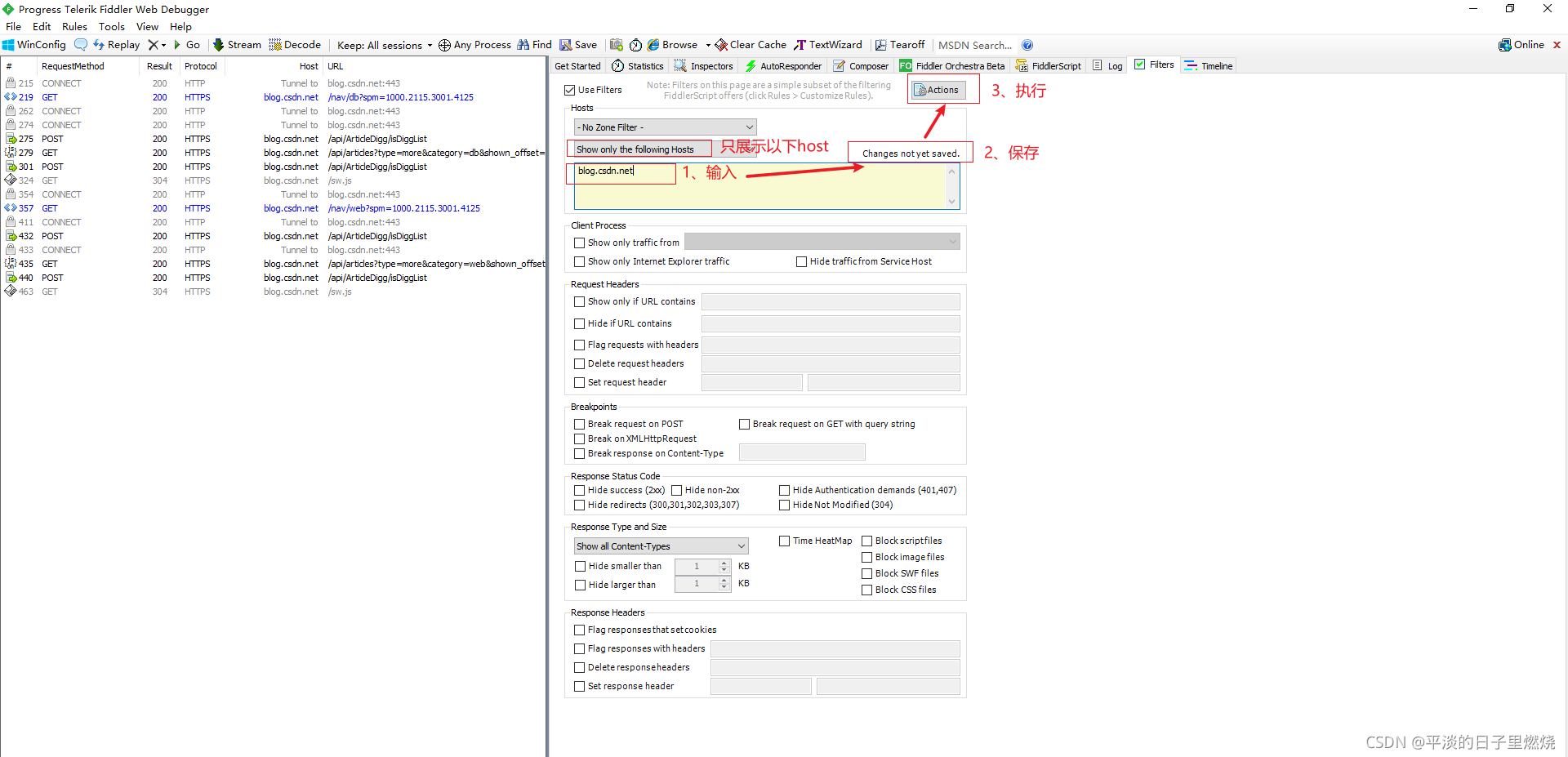Sort sessions by the Result column

pyautogui.click(x=159, y=66)
